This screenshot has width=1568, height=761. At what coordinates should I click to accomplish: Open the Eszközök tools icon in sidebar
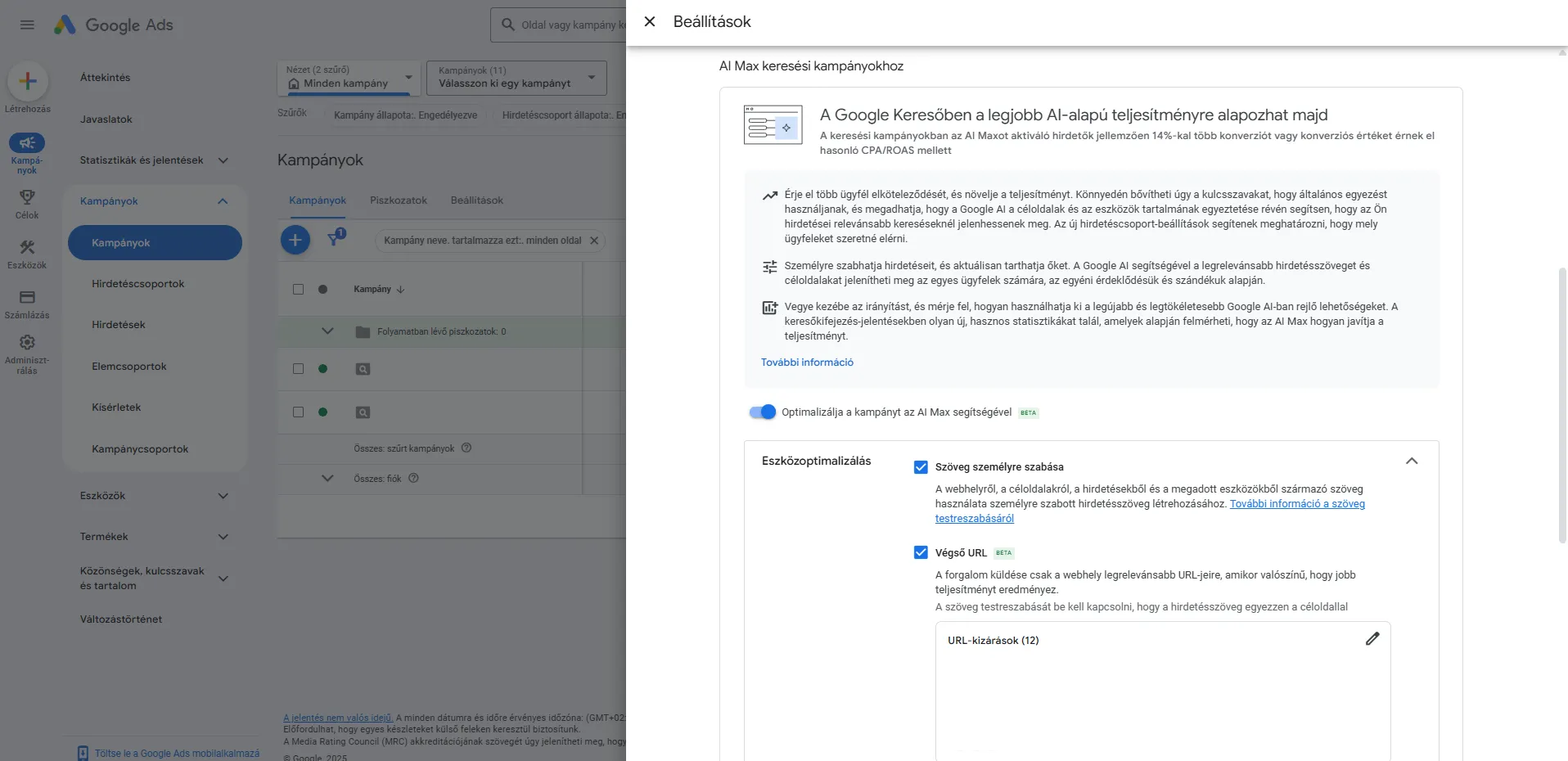pos(27,247)
